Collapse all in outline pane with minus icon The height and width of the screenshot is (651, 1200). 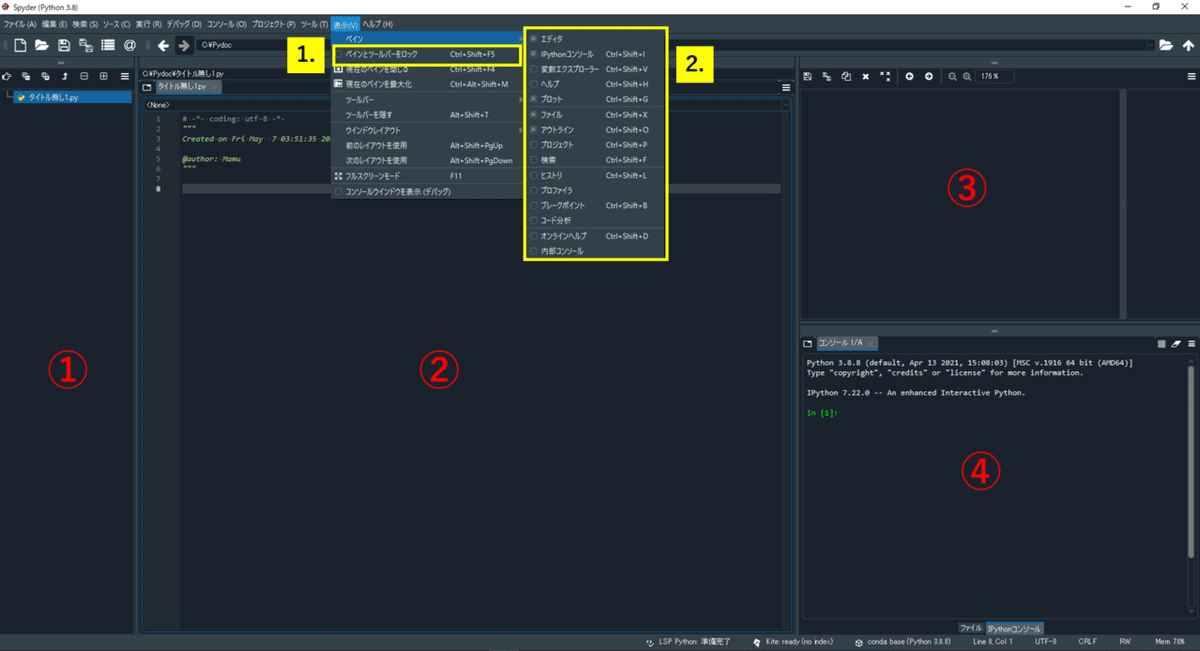[x=84, y=76]
